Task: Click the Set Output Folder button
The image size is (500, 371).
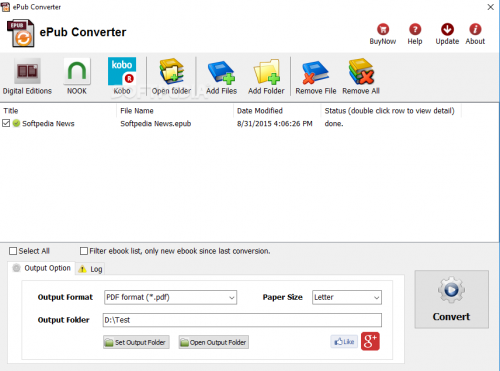Action: (136, 342)
